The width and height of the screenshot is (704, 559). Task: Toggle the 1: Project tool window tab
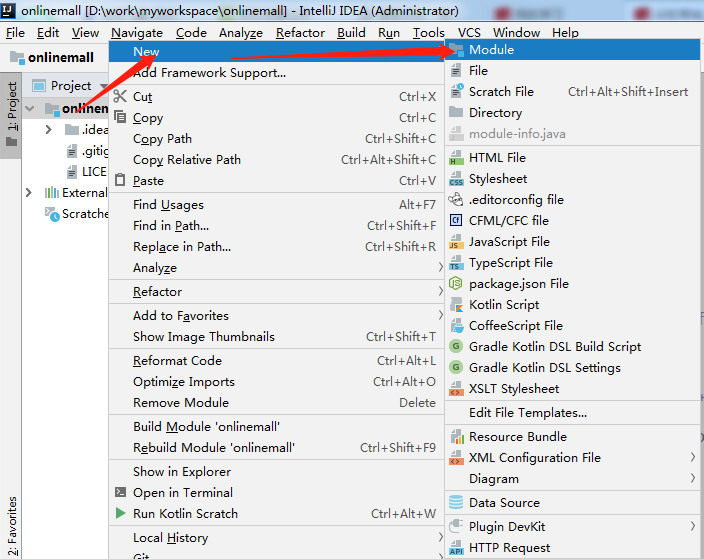tap(11, 115)
